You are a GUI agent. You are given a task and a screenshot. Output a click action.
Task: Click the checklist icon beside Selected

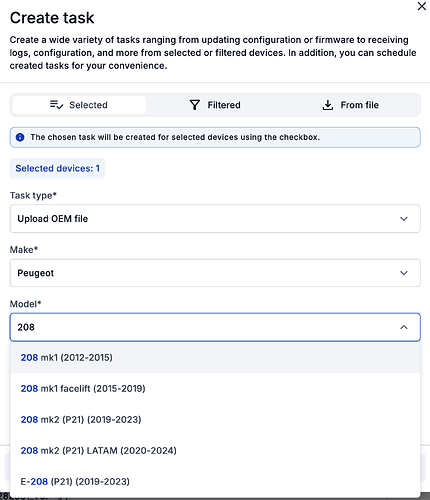pyautogui.click(x=56, y=105)
